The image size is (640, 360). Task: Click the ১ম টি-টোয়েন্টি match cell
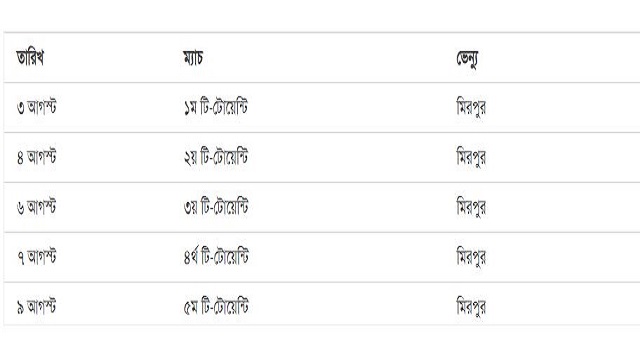(x=216, y=107)
